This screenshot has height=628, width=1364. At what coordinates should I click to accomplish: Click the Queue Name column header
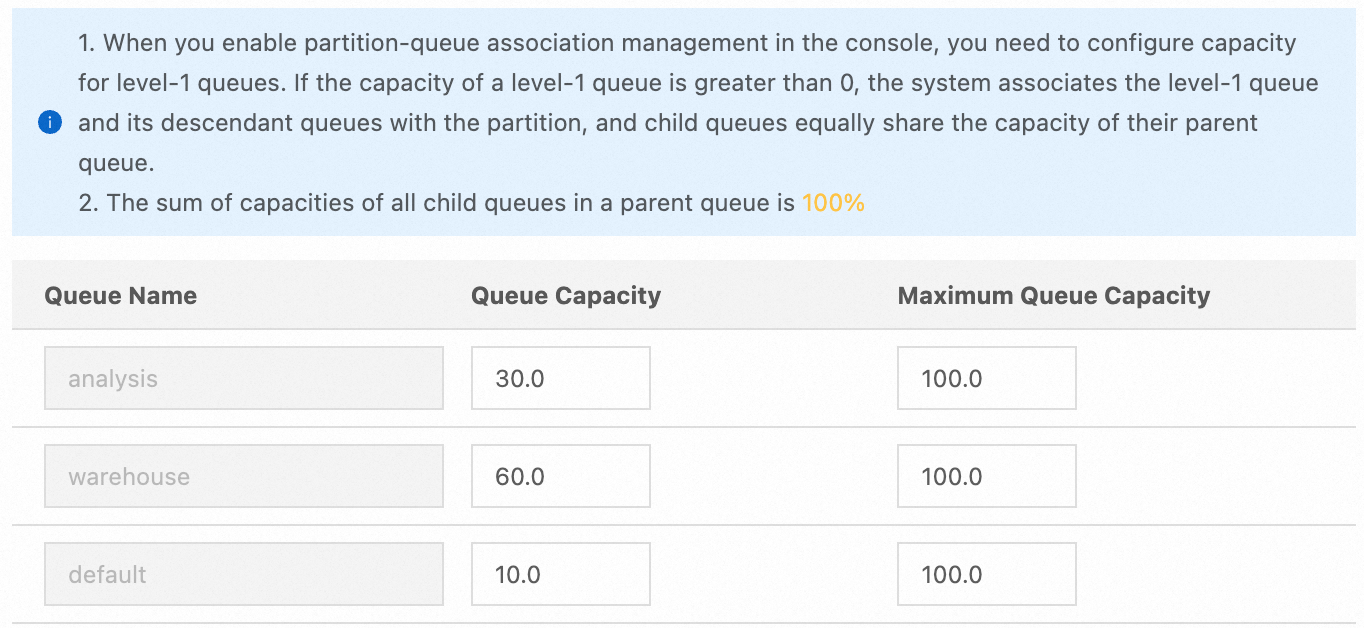pos(121,296)
